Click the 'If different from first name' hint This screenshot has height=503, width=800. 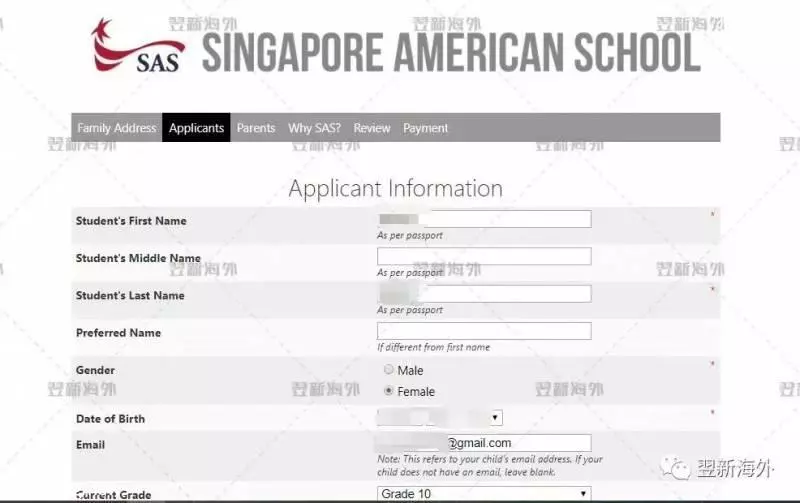point(433,347)
